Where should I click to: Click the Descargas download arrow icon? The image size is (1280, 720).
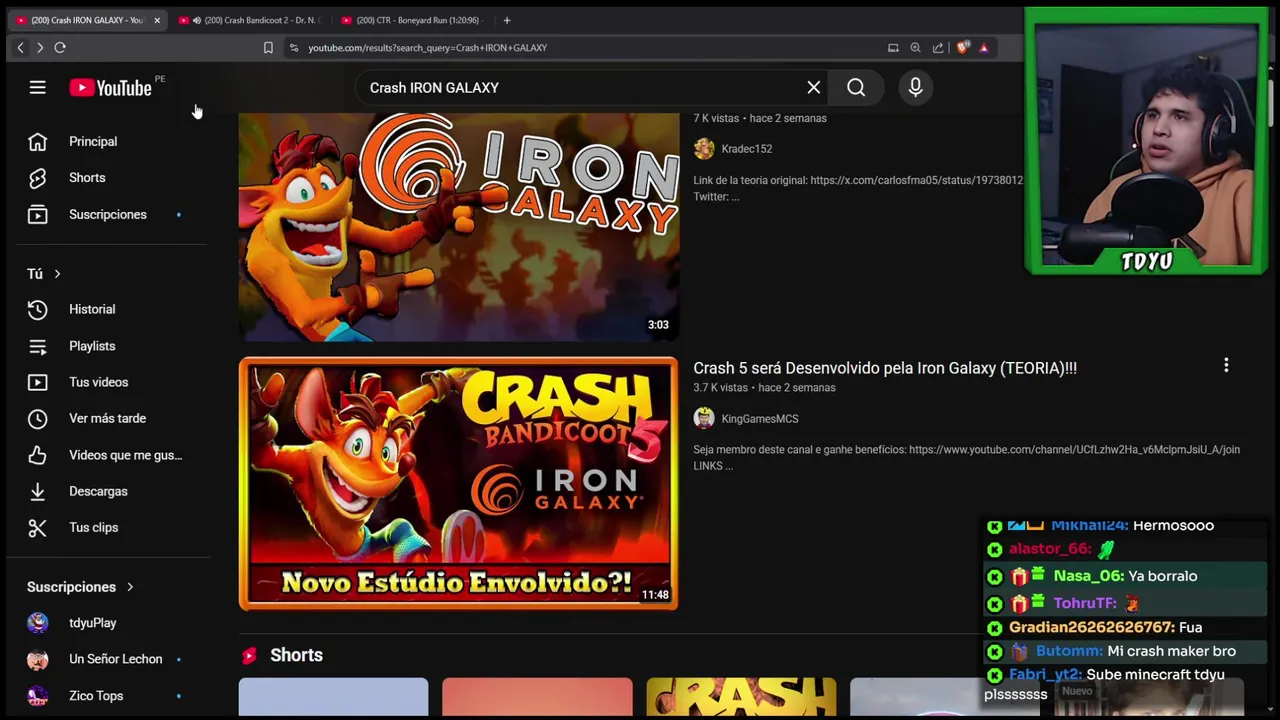37,491
